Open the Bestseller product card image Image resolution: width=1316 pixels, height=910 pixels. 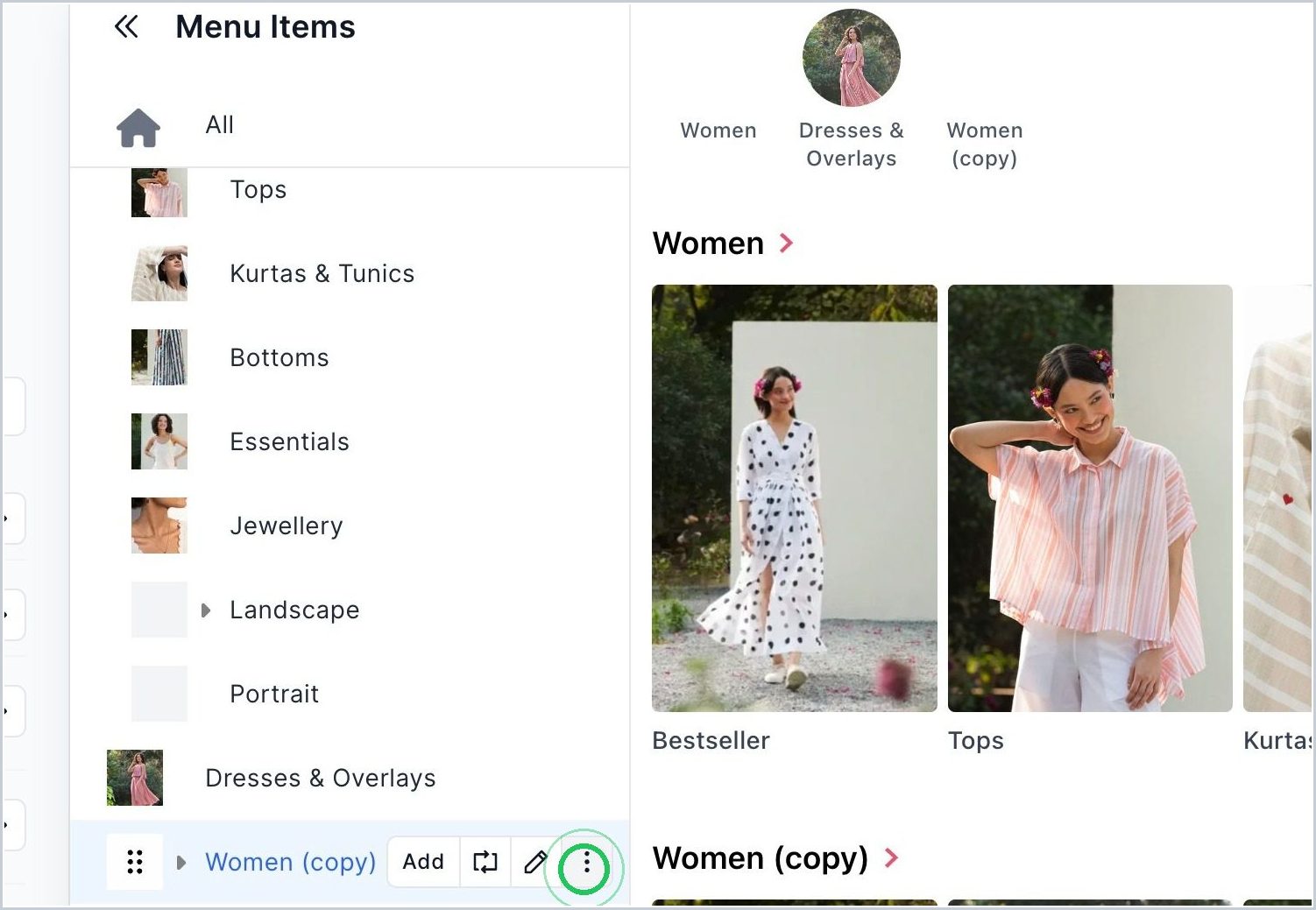(x=795, y=498)
